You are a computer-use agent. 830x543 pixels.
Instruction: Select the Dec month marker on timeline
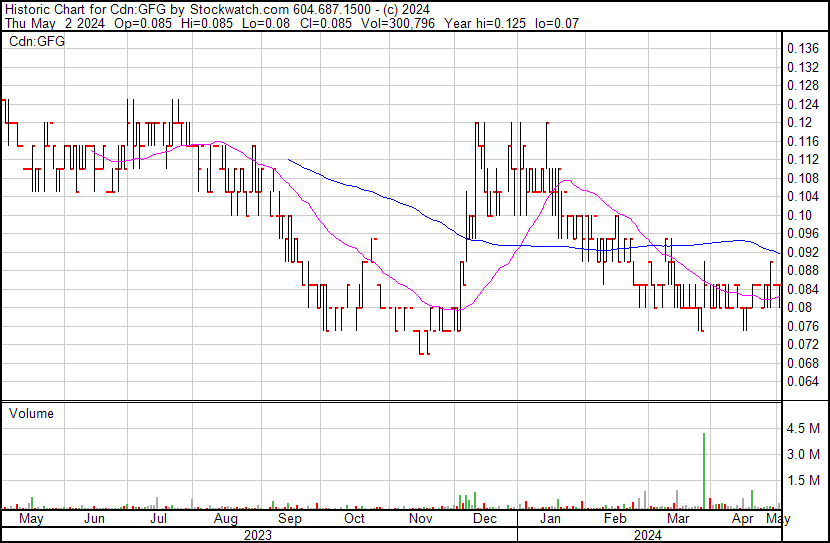(485, 519)
